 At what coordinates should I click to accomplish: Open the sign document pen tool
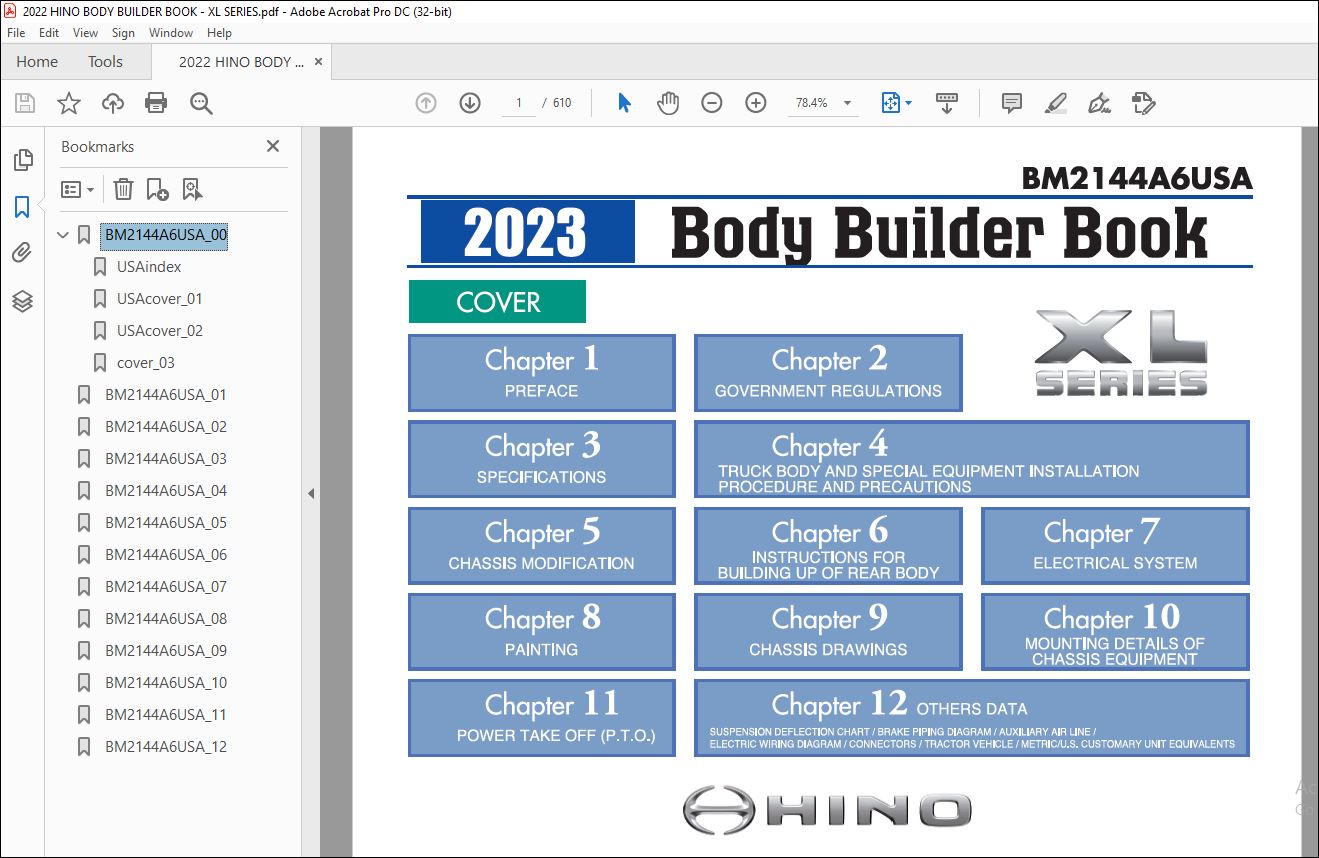(x=1099, y=102)
